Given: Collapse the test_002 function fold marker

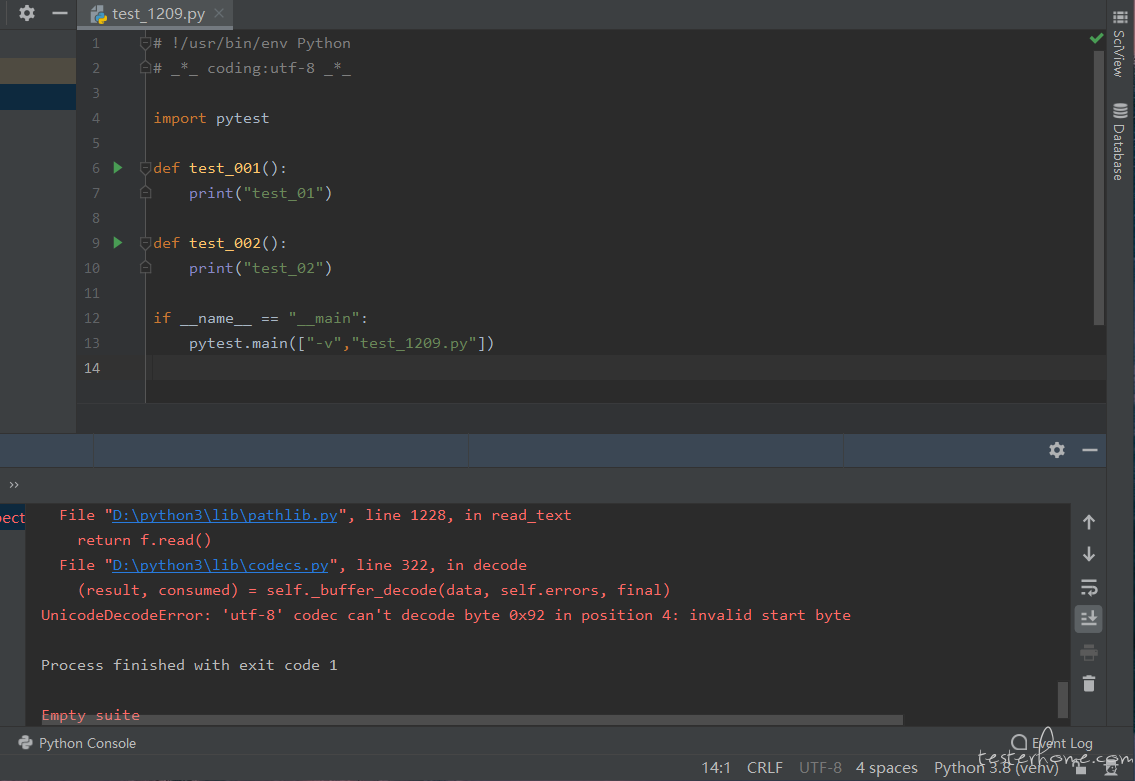Looking at the screenshot, I should 145,242.
